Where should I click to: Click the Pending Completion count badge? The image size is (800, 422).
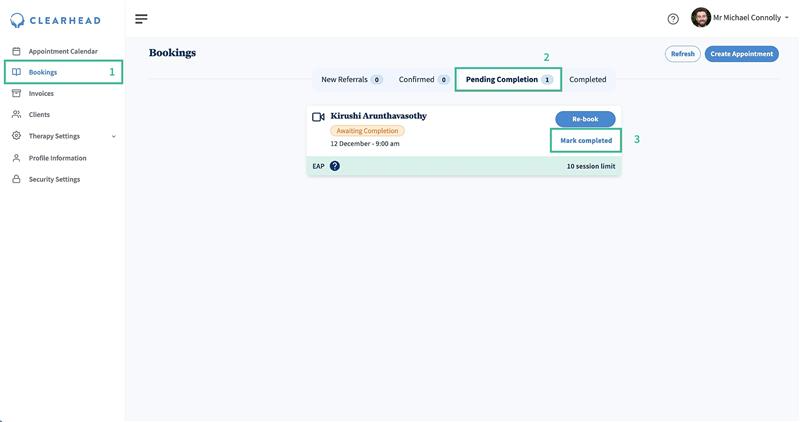pos(547,80)
